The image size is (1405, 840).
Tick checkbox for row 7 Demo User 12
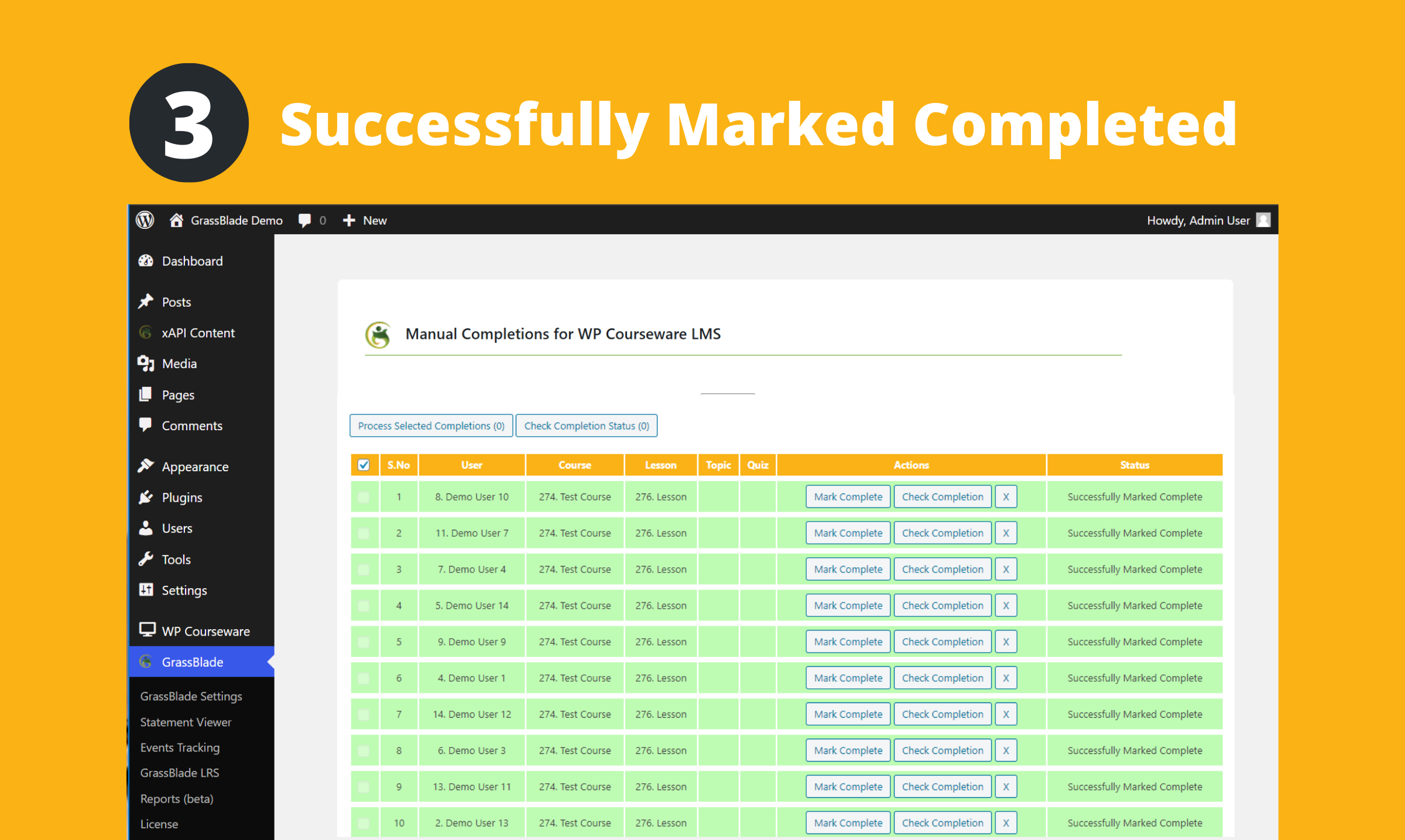pos(364,715)
